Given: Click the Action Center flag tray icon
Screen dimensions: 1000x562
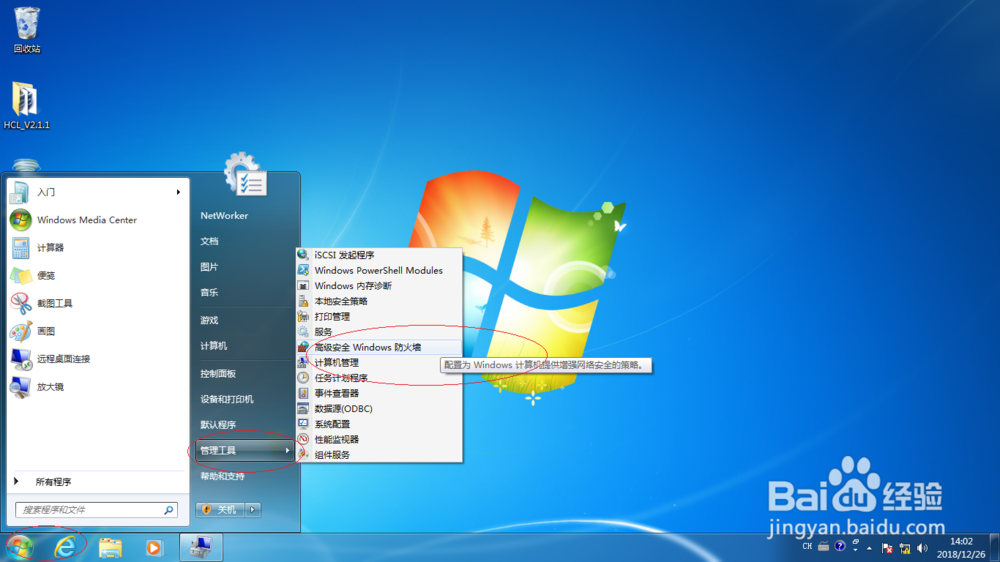Looking at the screenshot, I should [886, 548].
